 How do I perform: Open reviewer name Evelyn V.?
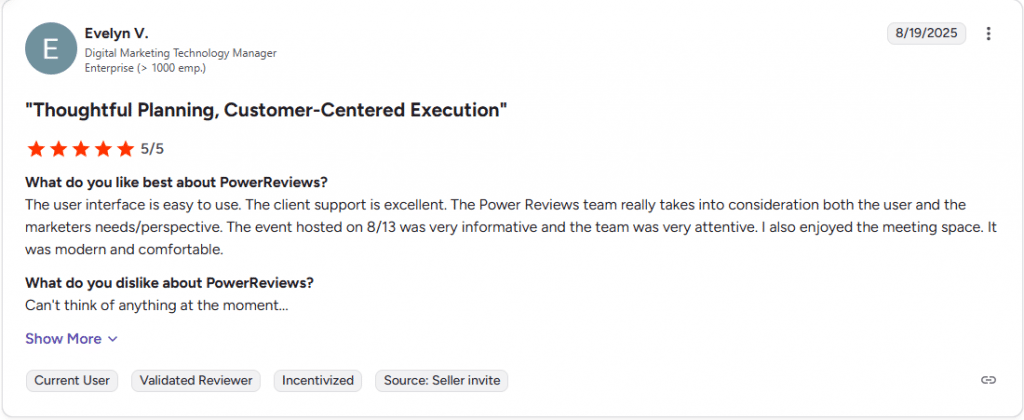(116, 33)
